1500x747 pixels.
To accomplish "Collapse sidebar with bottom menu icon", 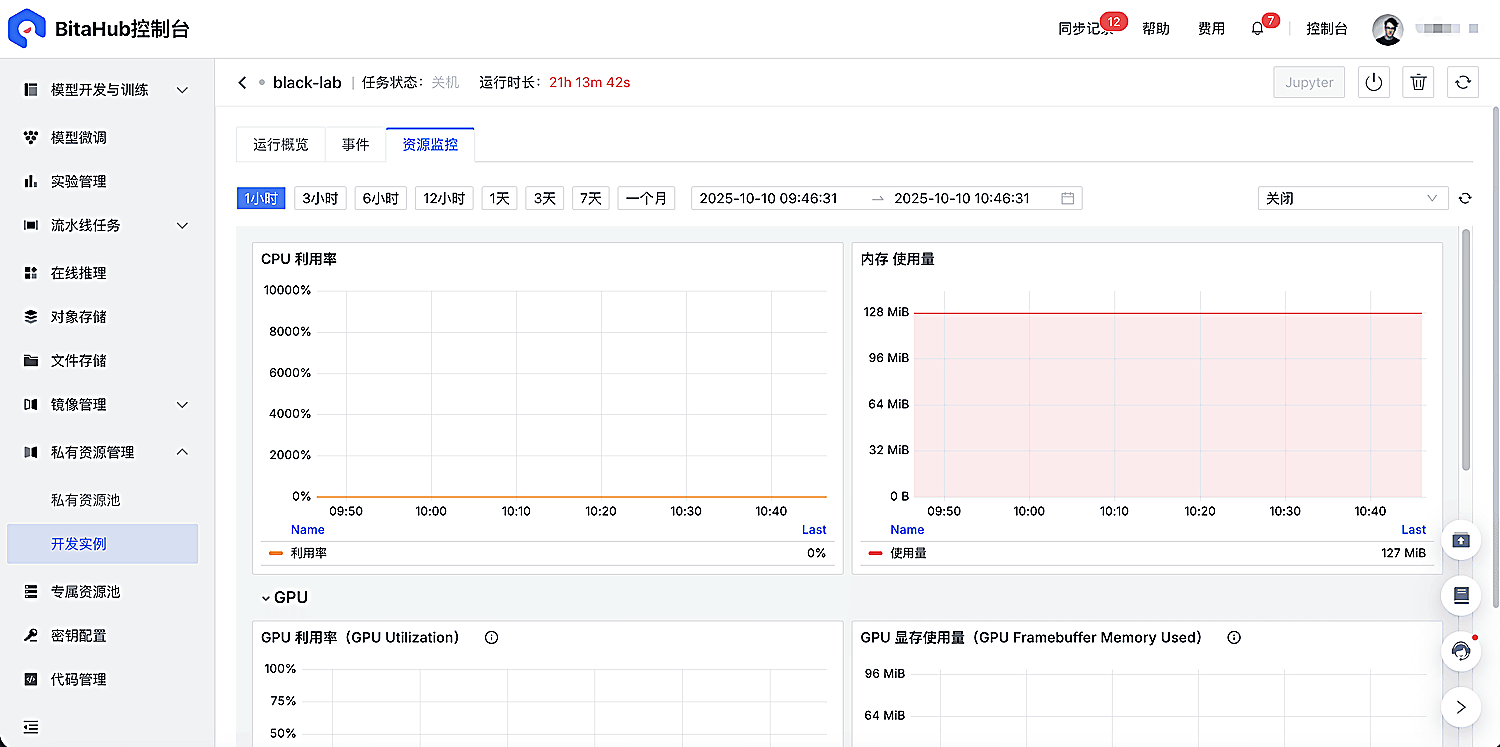I will point(31,727).
